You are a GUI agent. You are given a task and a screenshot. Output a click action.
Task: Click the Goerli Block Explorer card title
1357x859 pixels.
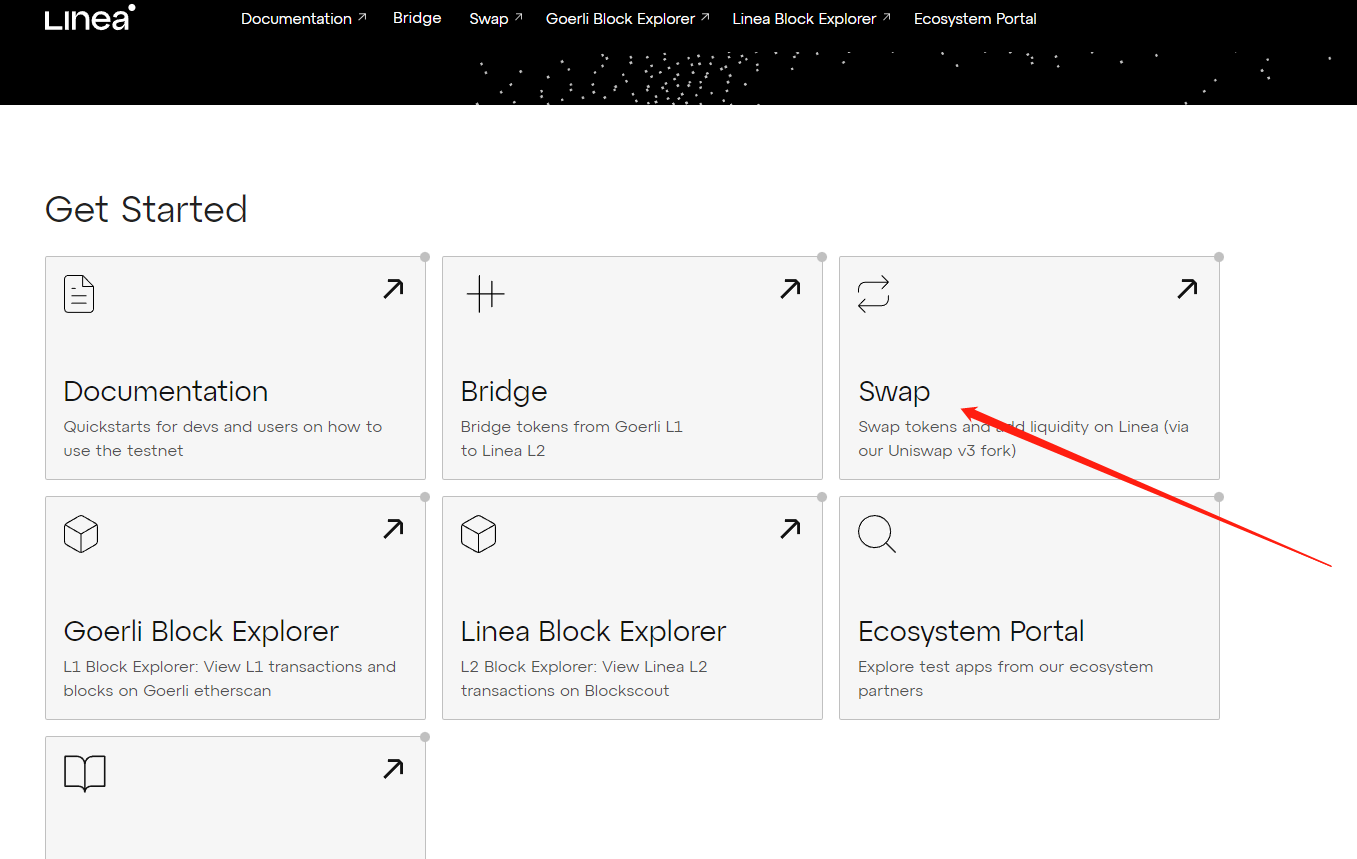click(x=201, y=631)
